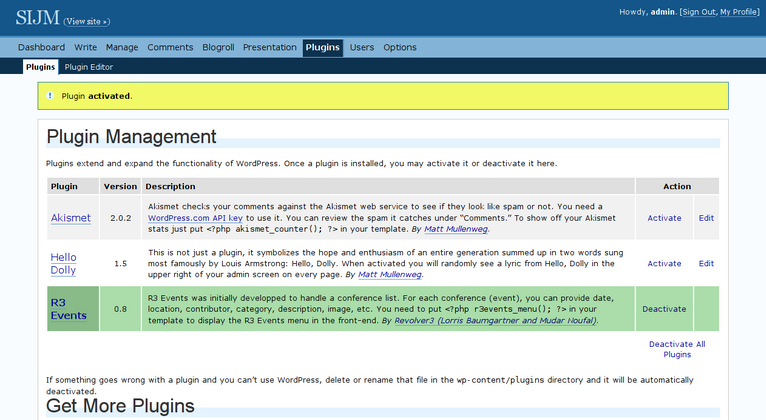
Task: Click the 'Plugin activated.' notice text
Action: tap(97, 96)
